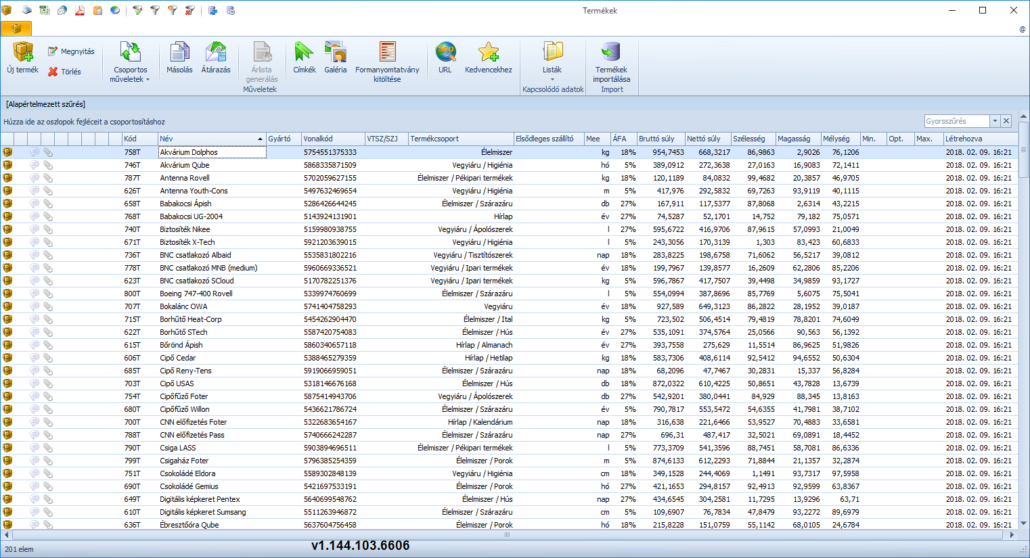
Task: Click the Másolás (copy) icon
Action: click(179, 53)
